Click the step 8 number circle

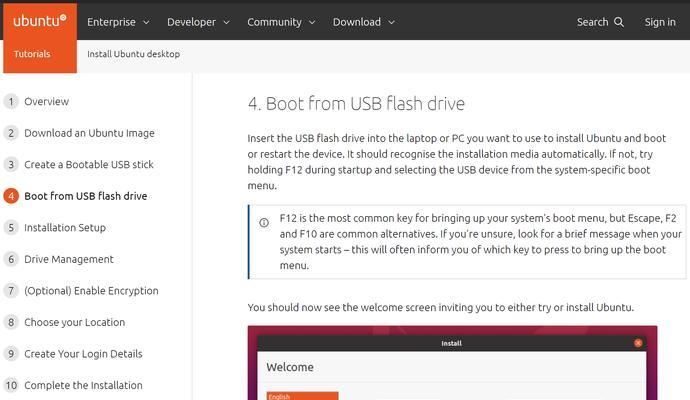(11, 322)
